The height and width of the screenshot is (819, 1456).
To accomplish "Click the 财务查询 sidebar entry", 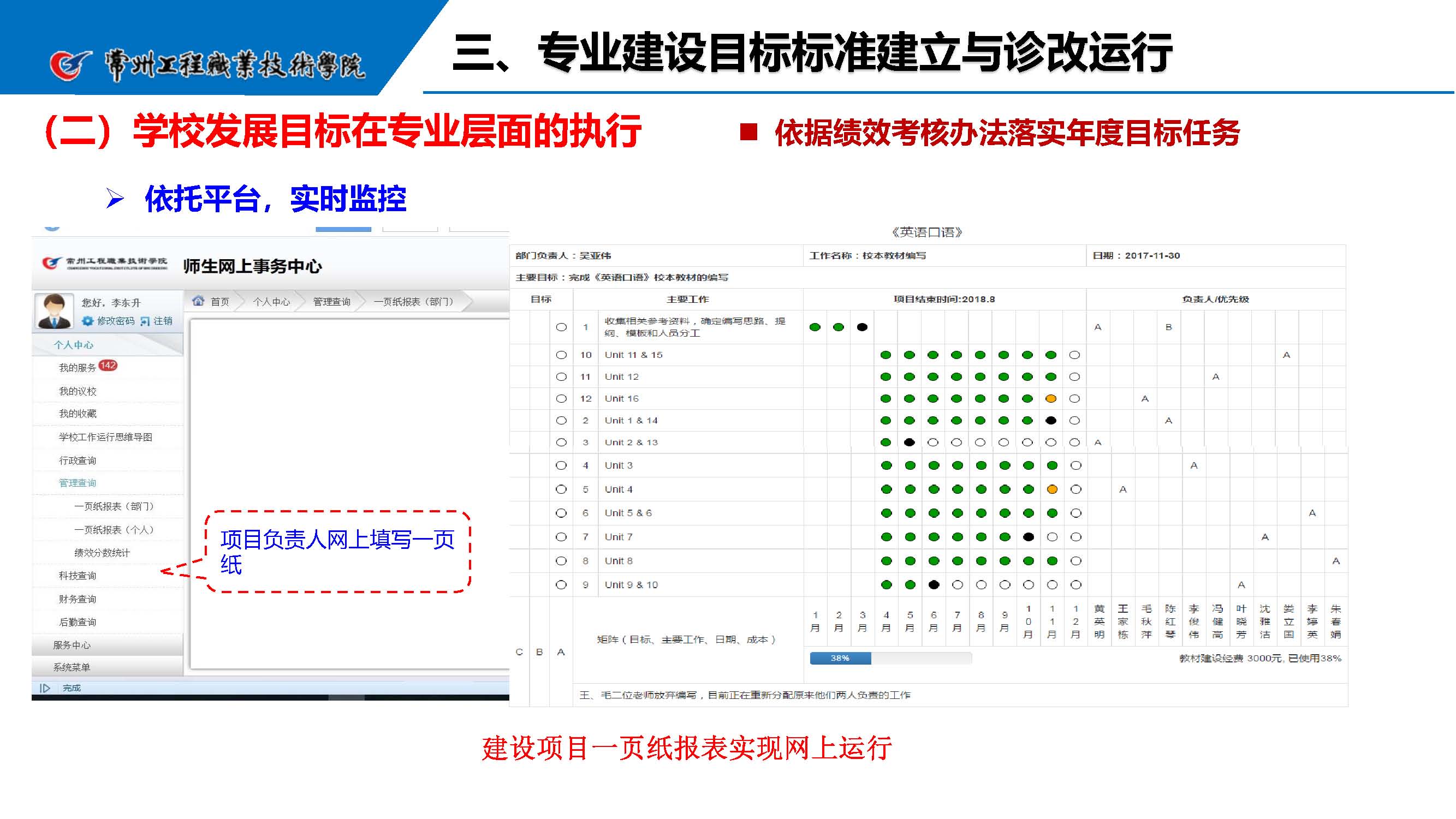I will (x=78, y=600).
